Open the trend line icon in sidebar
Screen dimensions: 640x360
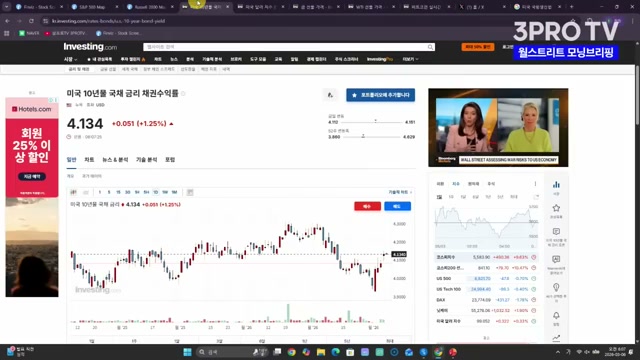tap(556, 338)
